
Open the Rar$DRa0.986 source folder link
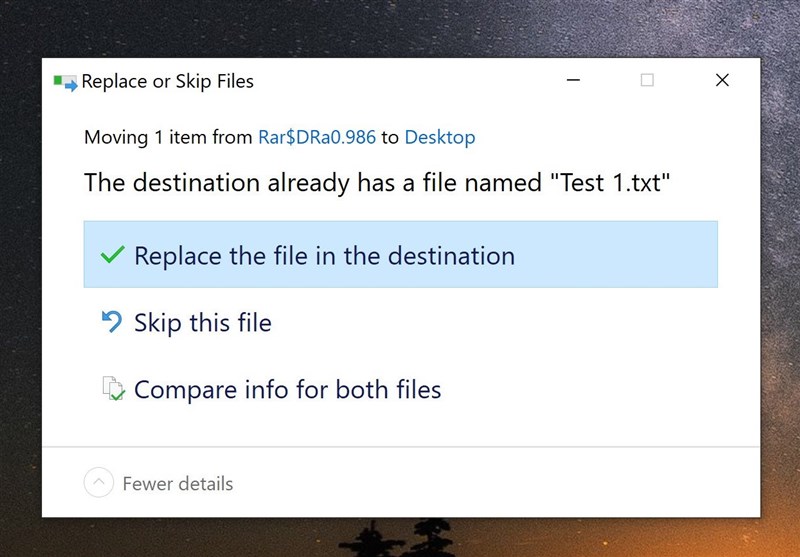[317, 137]
